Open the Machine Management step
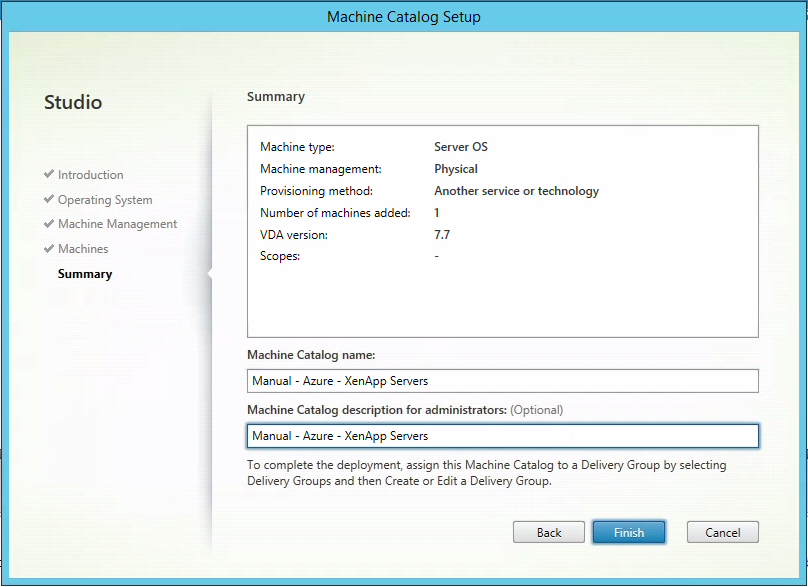 pos(117,224)
